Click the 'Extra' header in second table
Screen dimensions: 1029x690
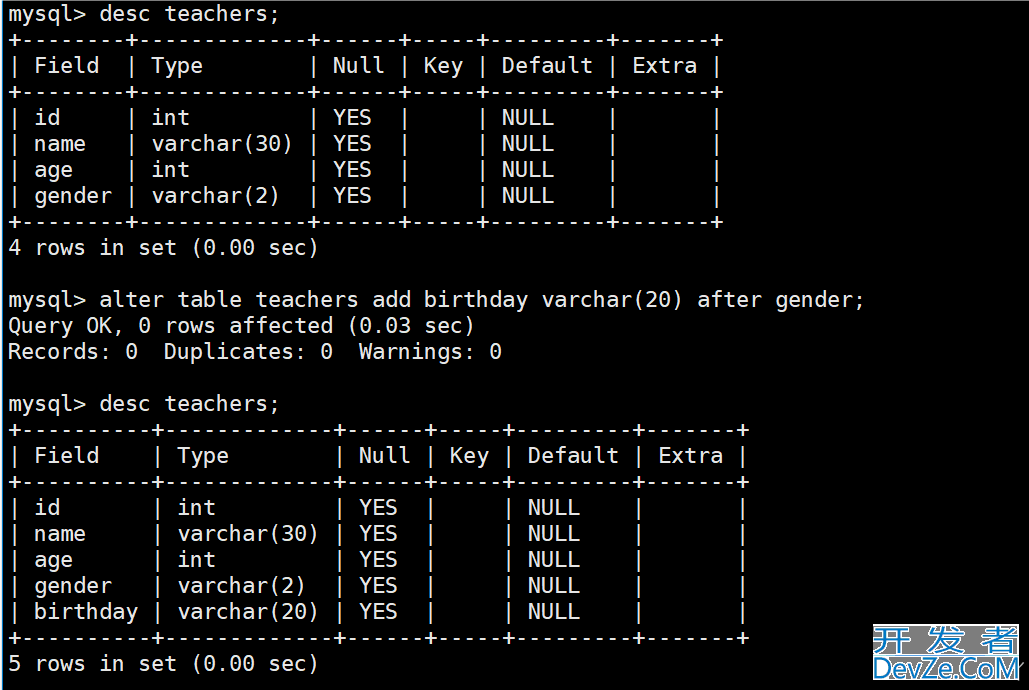coord(690,456)
